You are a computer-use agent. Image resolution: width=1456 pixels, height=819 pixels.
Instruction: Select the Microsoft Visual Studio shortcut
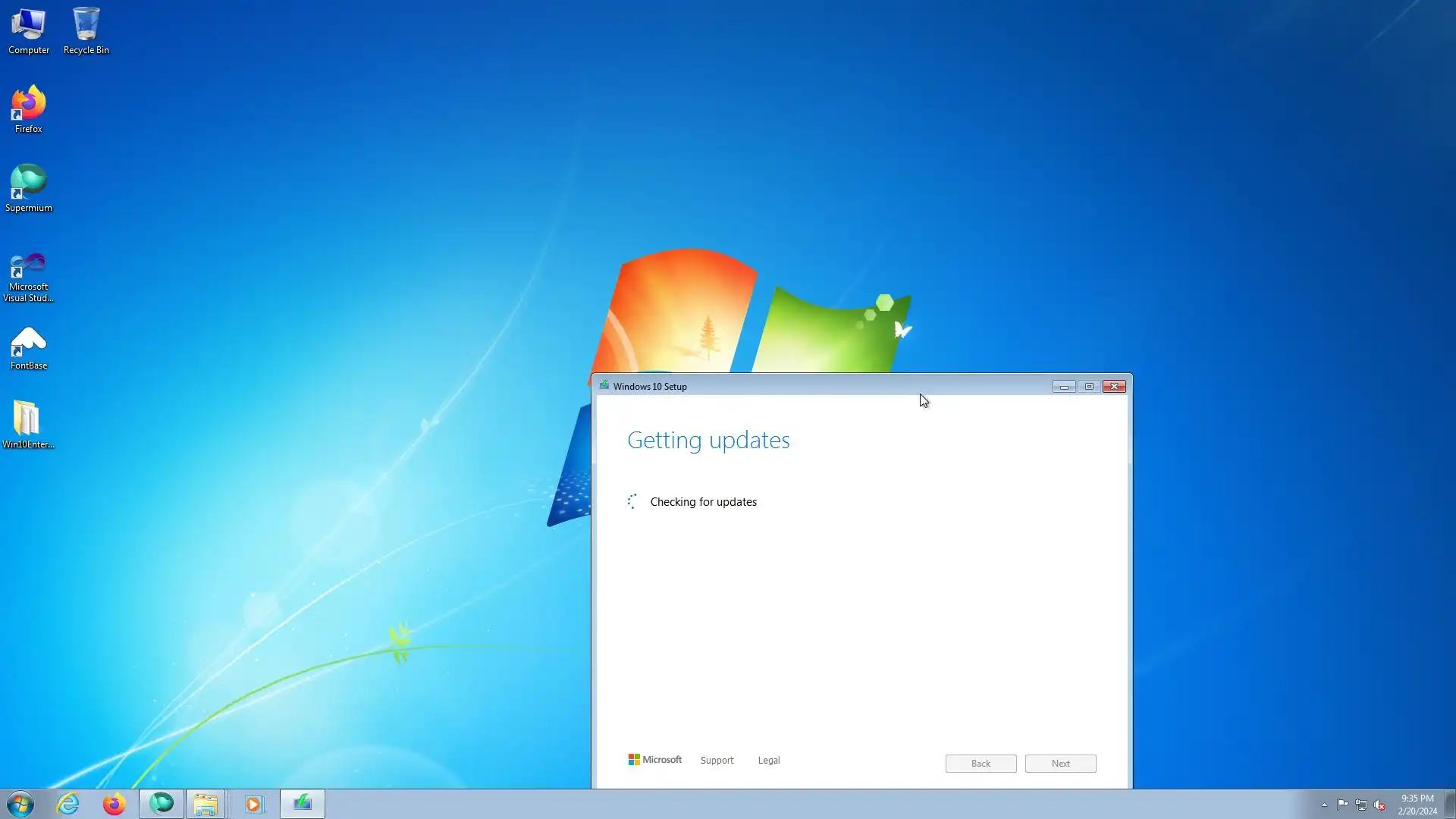pyautogui.click(x=29, y=276)
